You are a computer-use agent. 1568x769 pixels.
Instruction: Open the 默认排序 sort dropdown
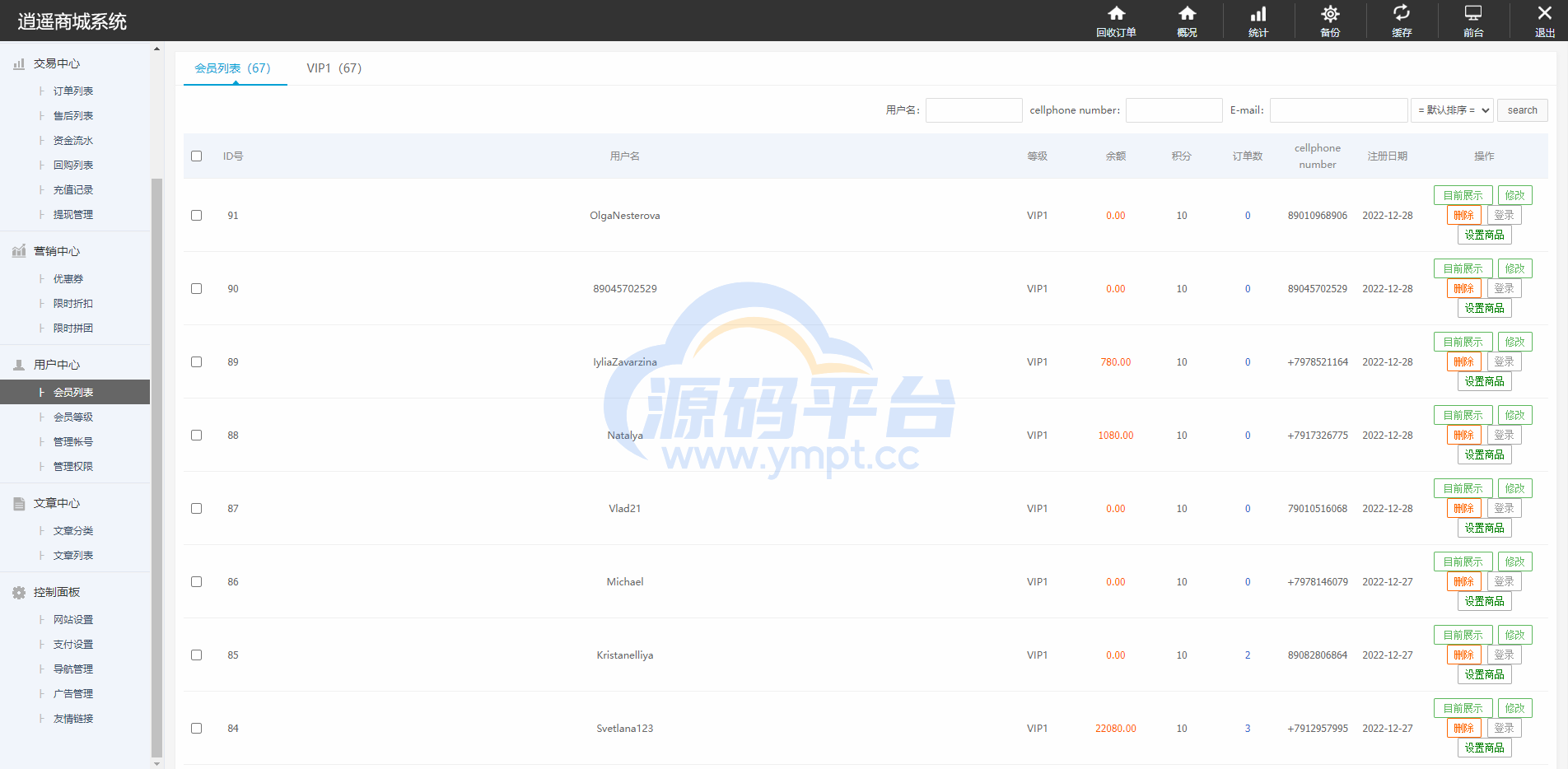(1452, 110)
